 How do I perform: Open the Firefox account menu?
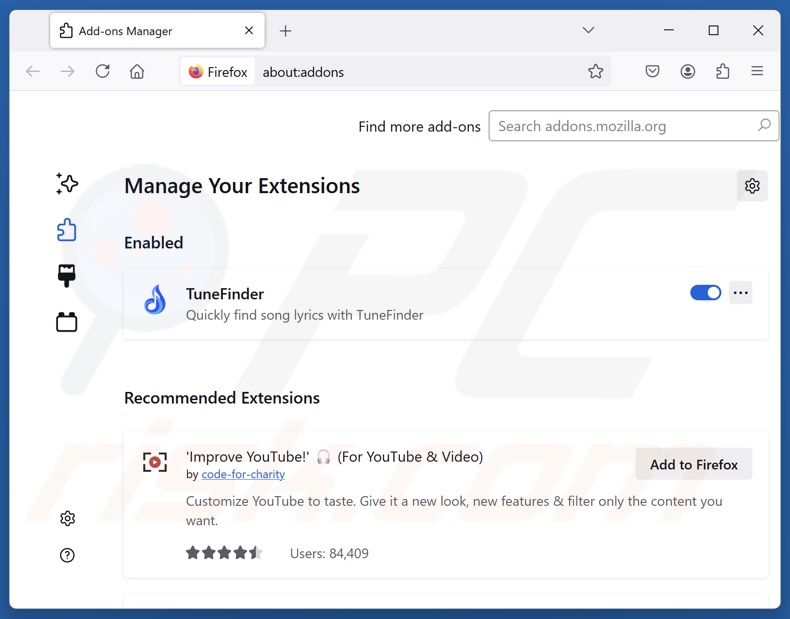click(688, 72)
